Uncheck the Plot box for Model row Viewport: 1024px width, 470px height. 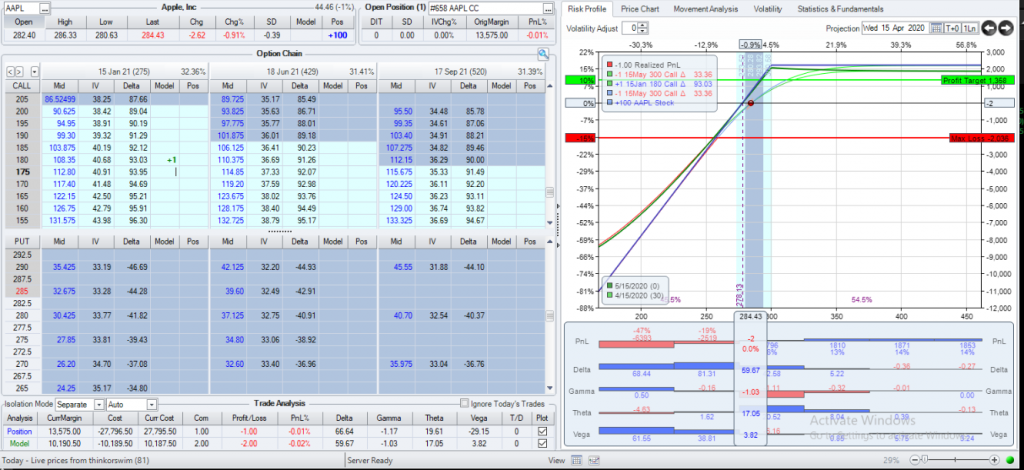pos(542,443)
